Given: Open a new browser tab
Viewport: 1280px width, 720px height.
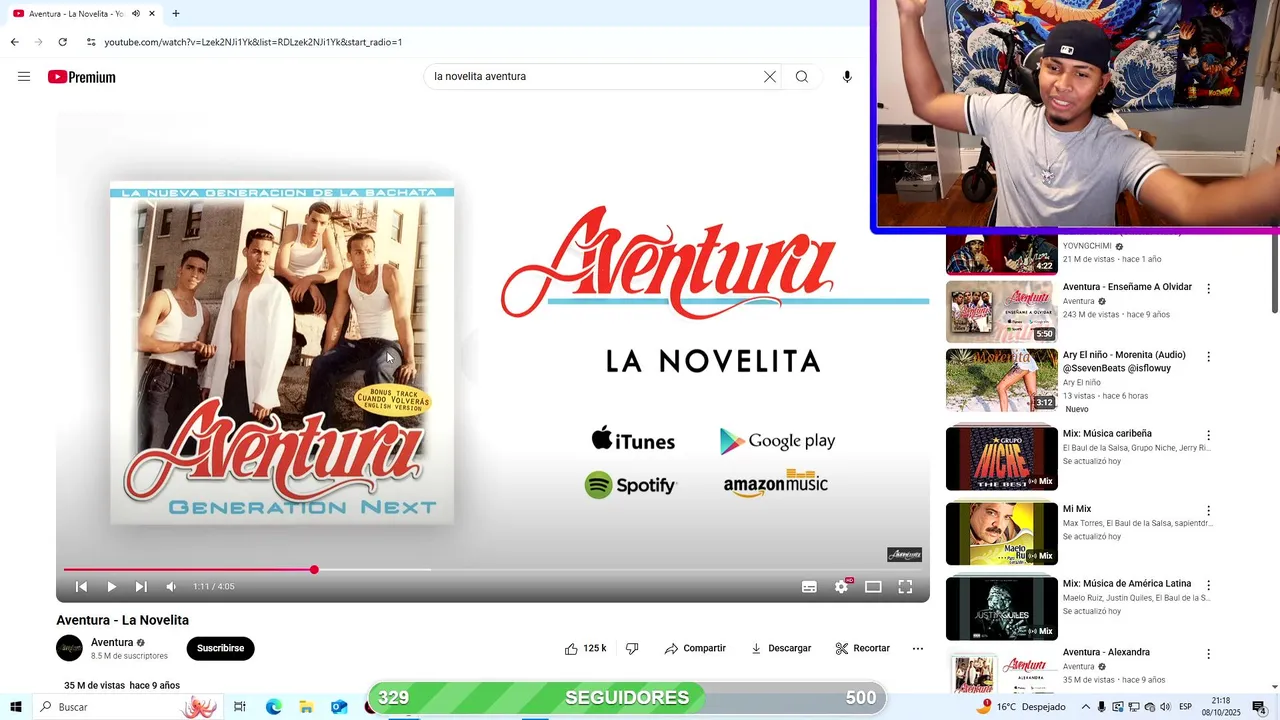Looking at the screenshot, I should 176,14.
